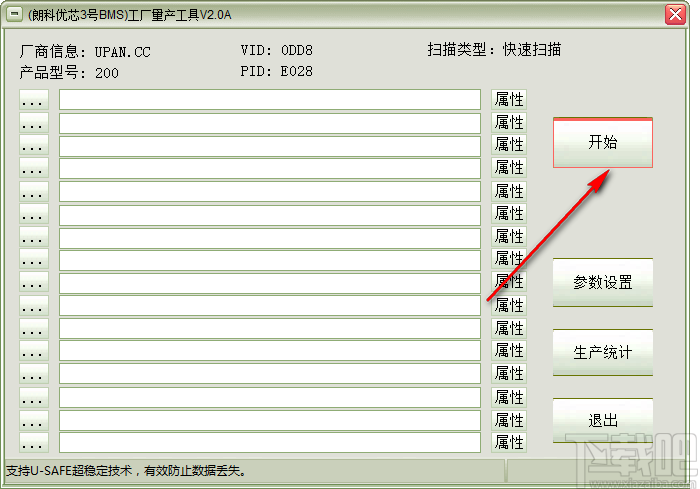Click the VID value 0DD8
The image size is (700, 489).
point(297,50)
